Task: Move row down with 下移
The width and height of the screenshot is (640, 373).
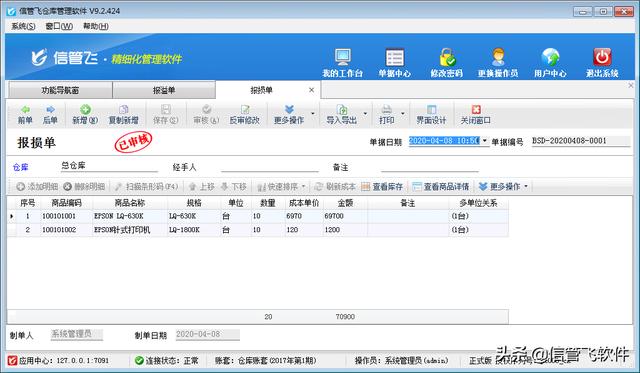Action: [x=234, y=186]
